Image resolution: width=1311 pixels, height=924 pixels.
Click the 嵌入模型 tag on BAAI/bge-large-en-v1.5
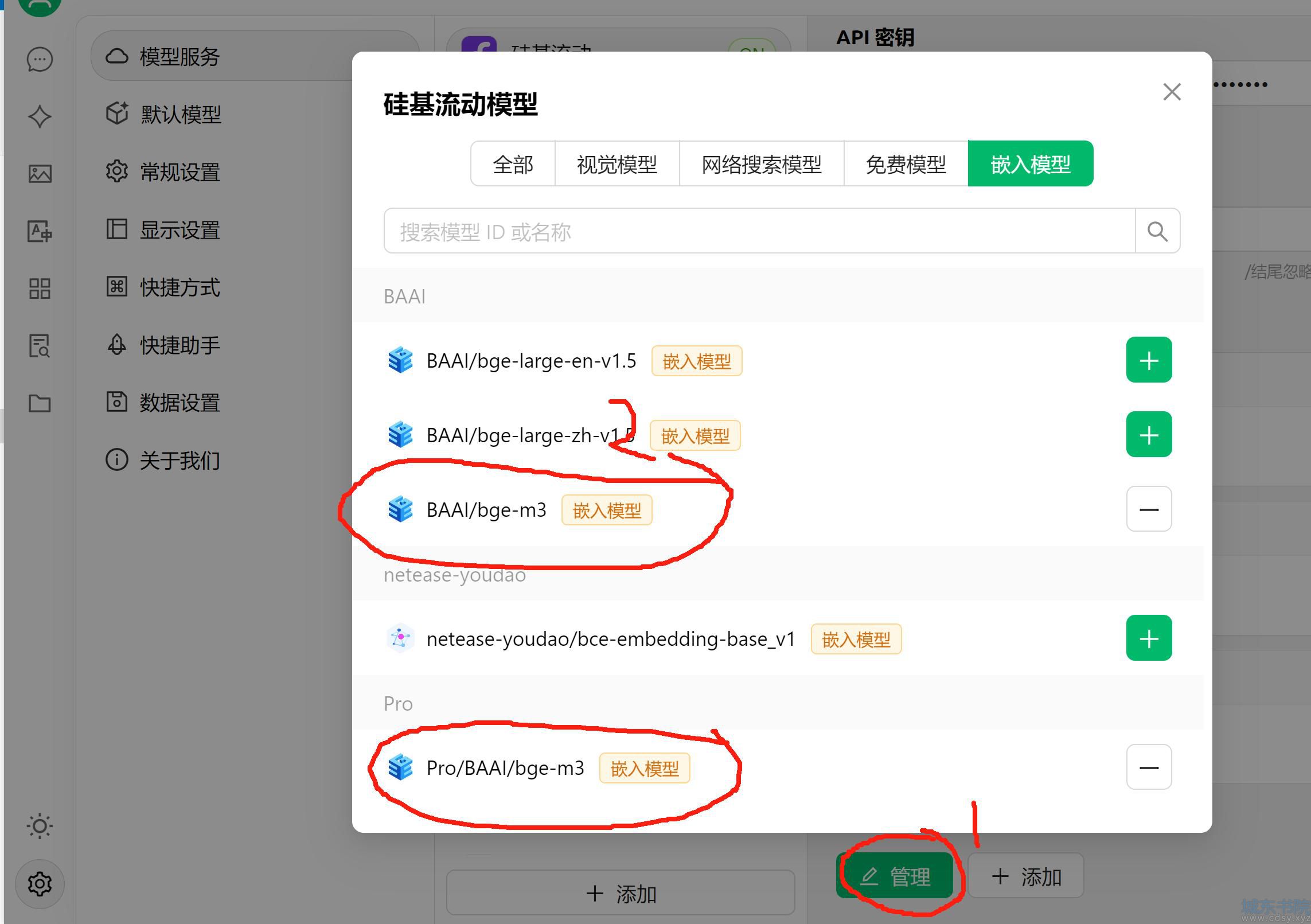(697, 361)
